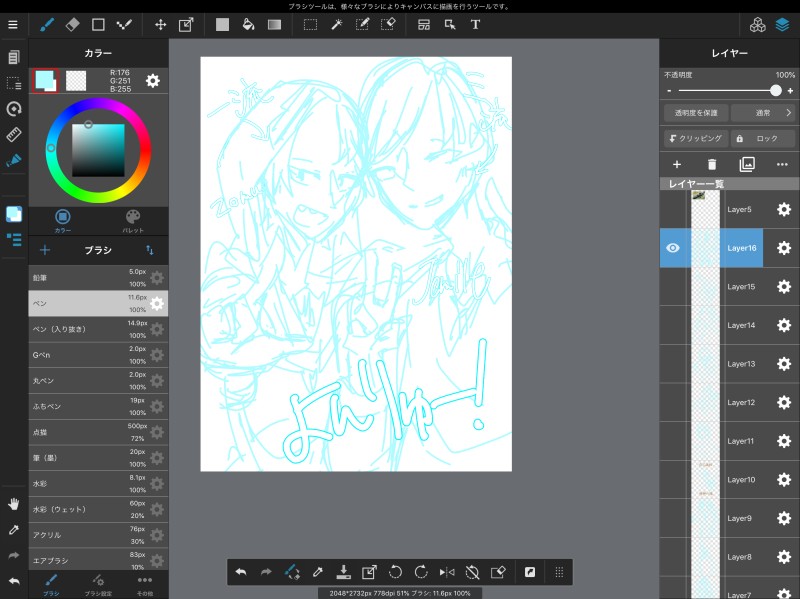Open the 通常 blend mode dropdown

(x=763, y=113)
